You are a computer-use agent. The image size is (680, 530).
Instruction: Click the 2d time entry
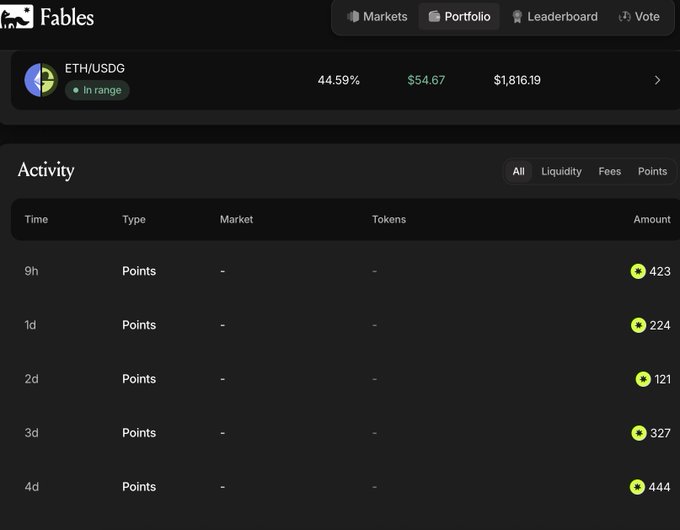31,379
